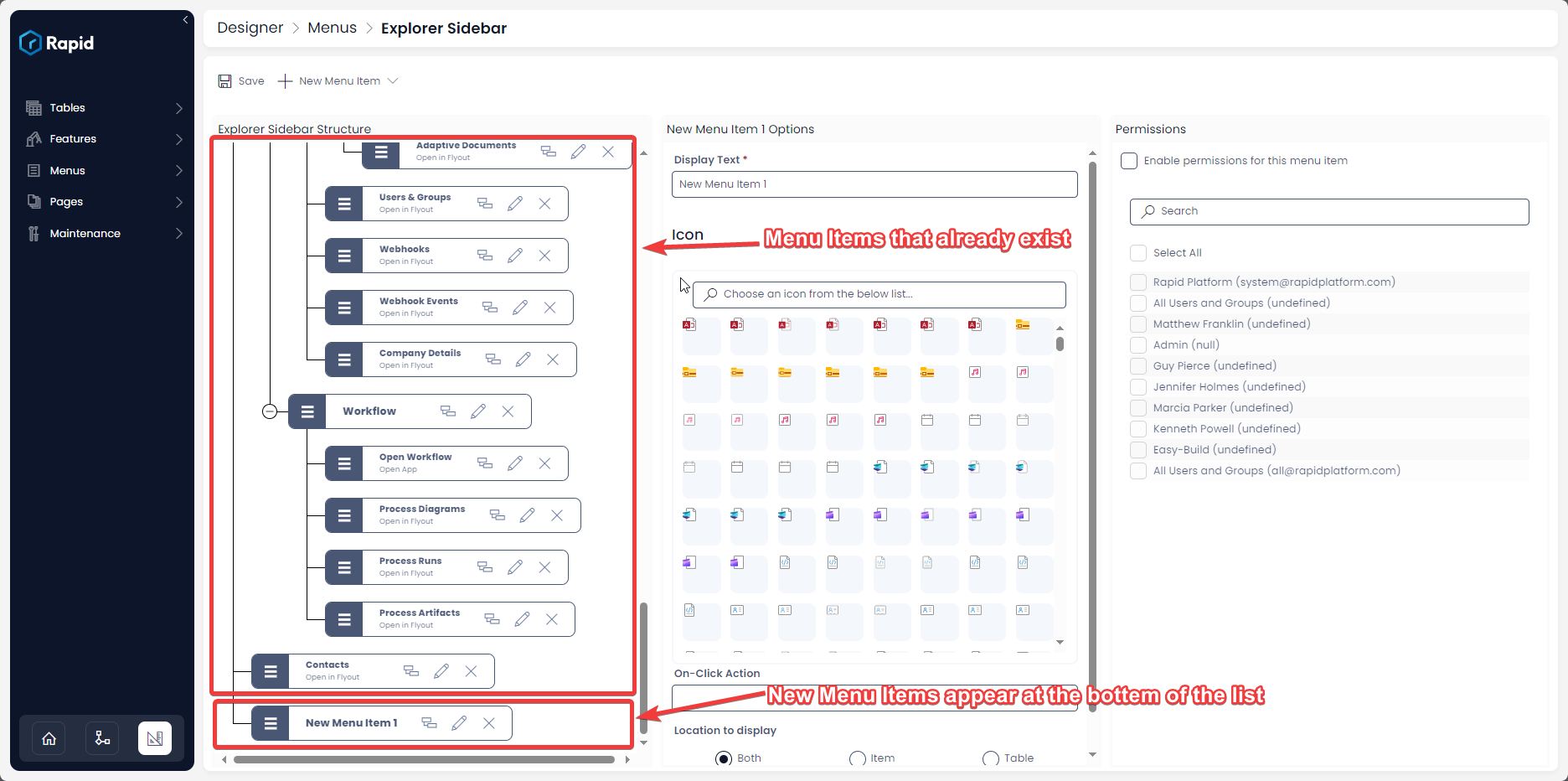Collapse the left sidebar with the chevron button

[185, 19]
